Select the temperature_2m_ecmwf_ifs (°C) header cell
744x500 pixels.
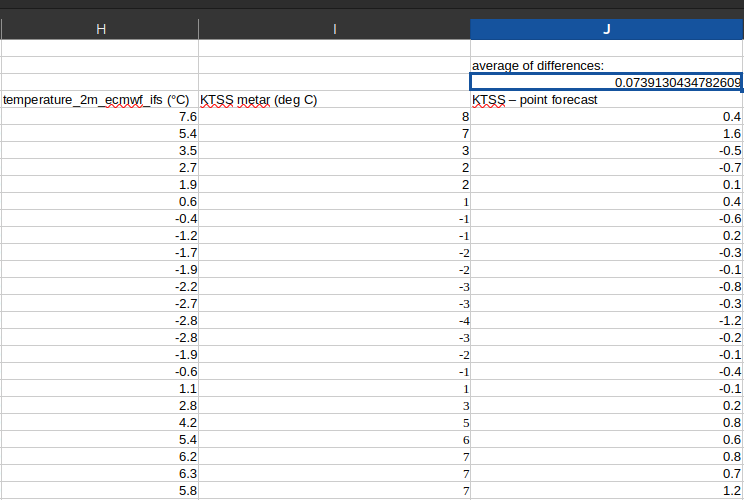point(100,100)
